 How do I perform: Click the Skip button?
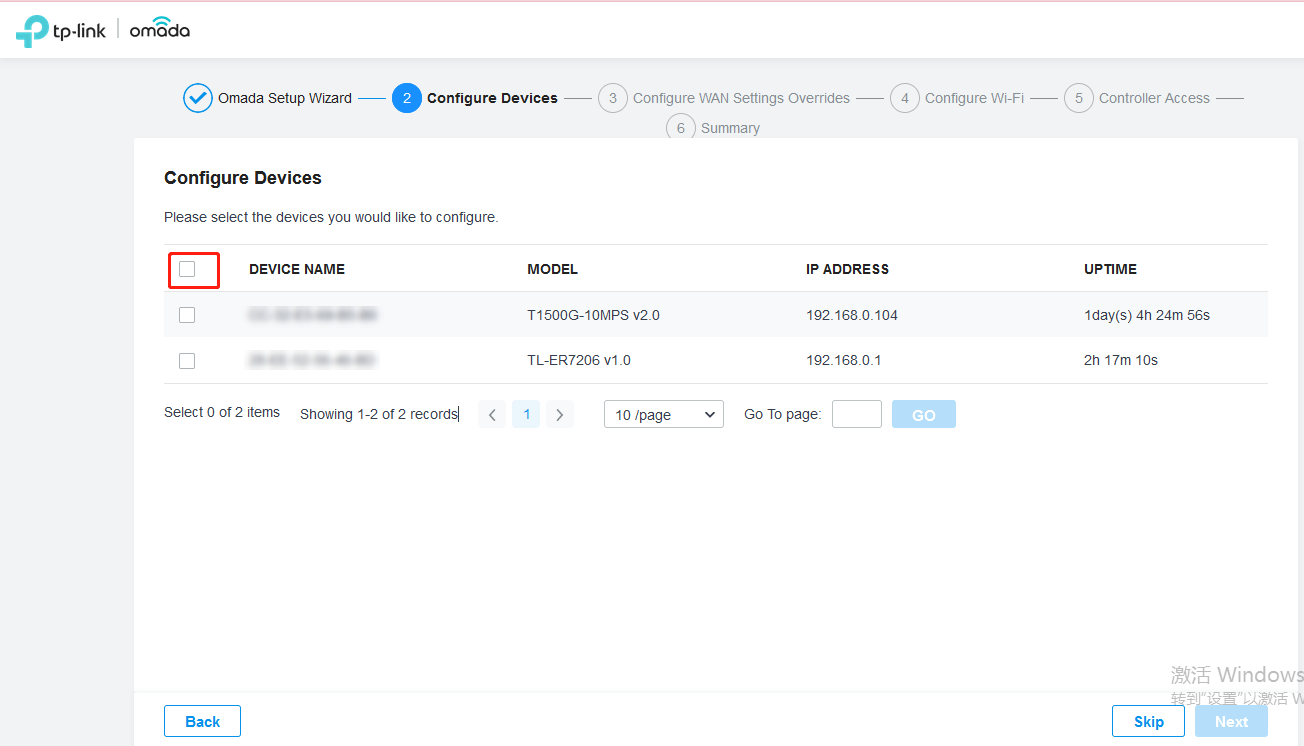point(1148,721)
